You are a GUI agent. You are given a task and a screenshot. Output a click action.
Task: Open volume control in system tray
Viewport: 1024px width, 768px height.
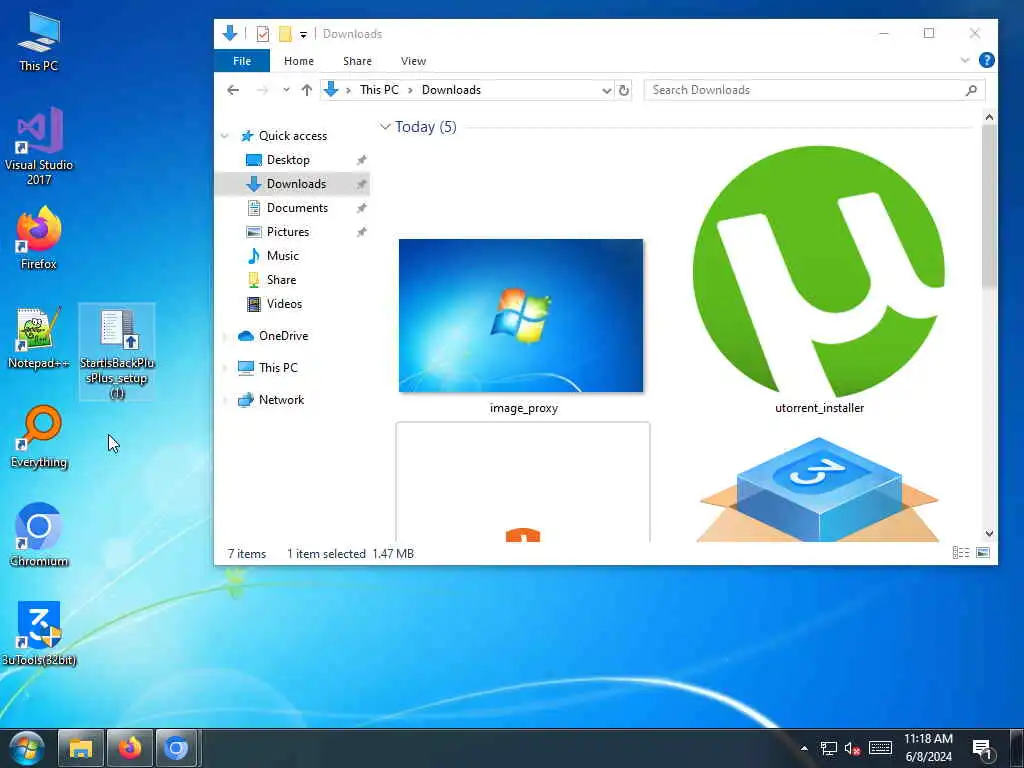point(852,748)
